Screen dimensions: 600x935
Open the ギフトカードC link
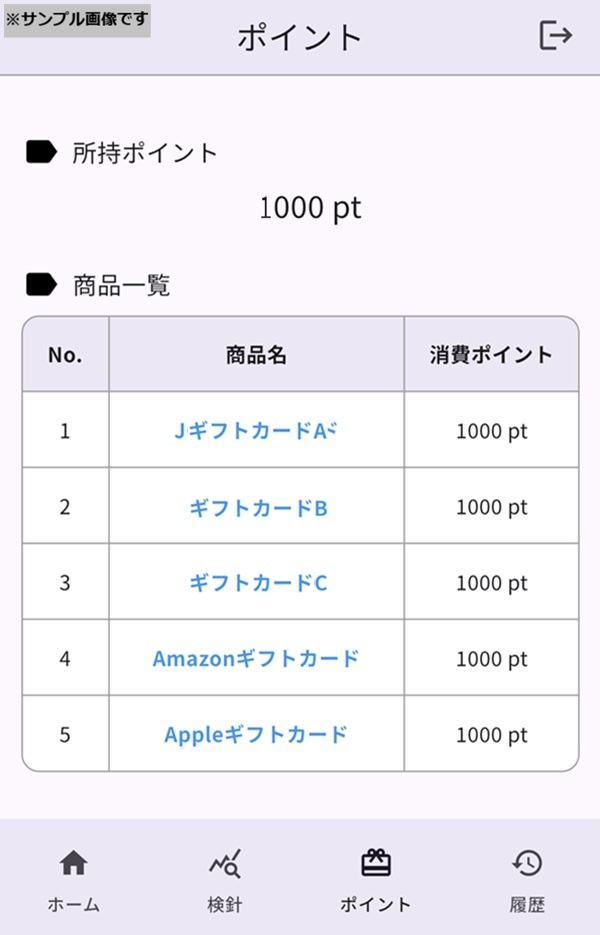coord(255,582)
